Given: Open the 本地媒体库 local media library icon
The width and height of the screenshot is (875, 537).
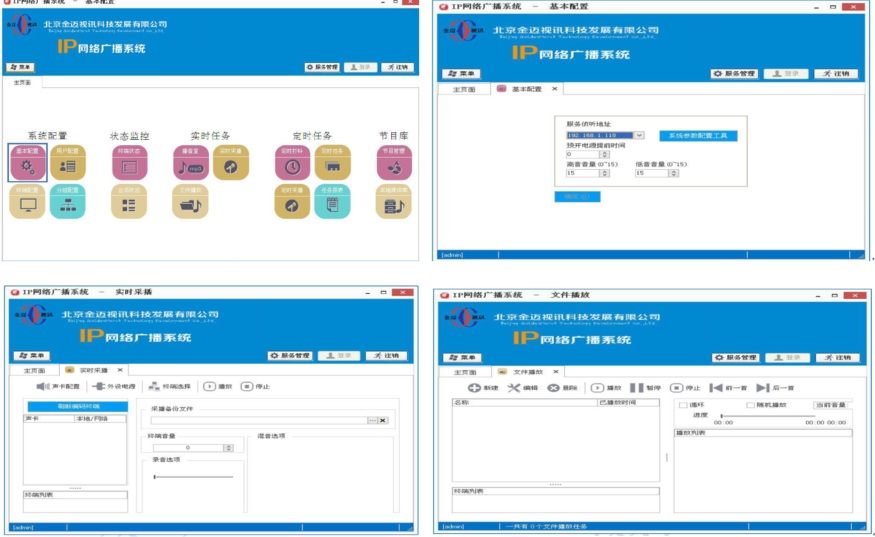Looking at the screenshot, I should (x=393, y=202).
